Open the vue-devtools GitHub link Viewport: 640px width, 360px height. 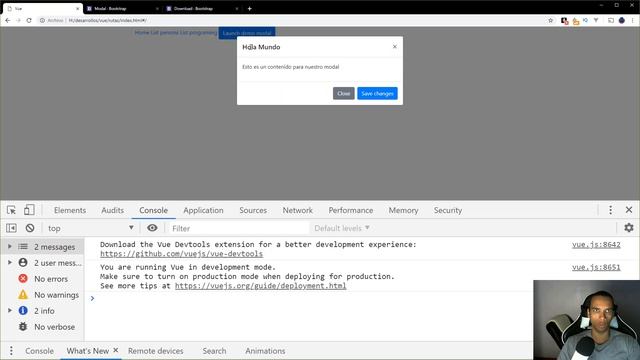[x=182, y=254]
